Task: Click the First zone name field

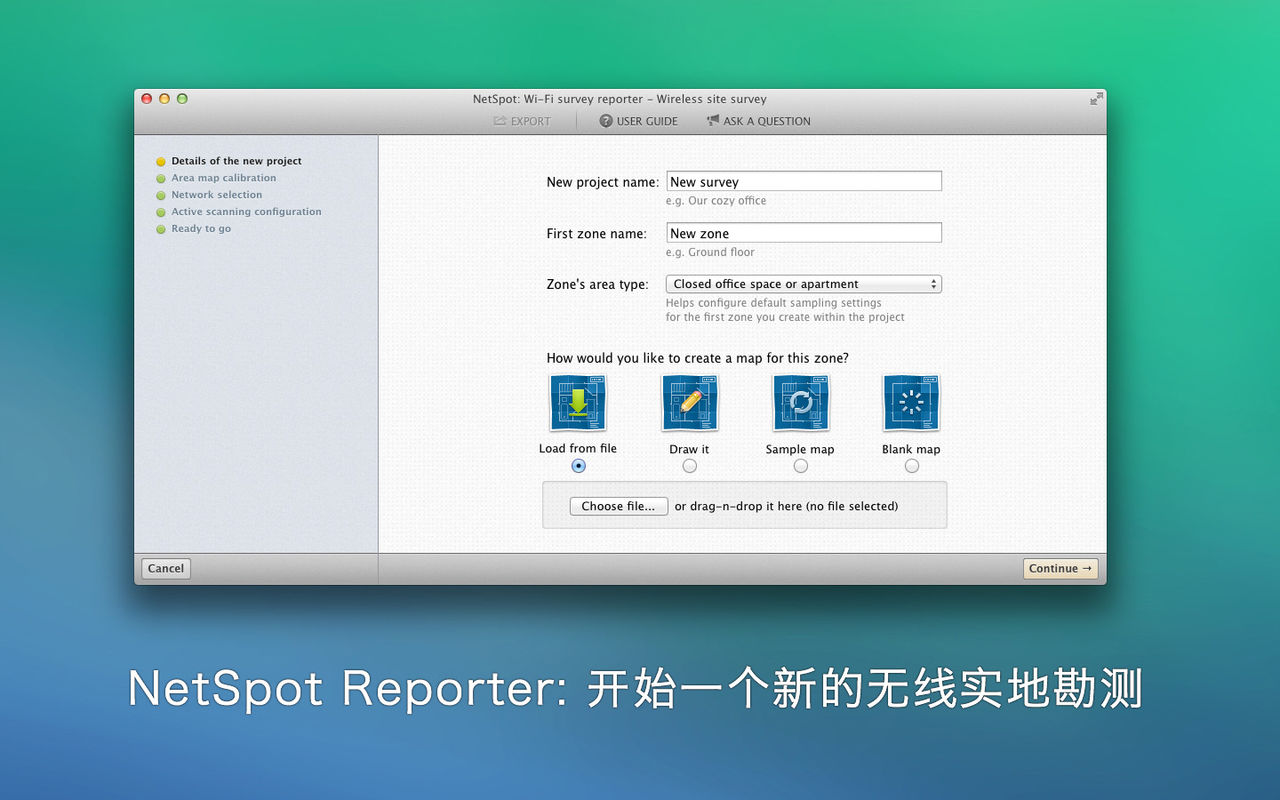Action: (804, 233)
